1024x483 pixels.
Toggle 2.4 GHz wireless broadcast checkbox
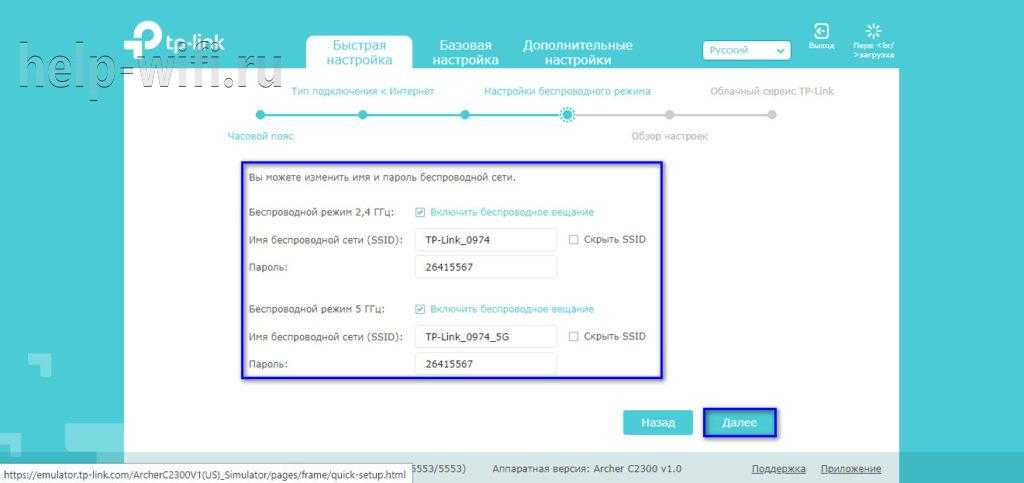click(x=420, y=212)
